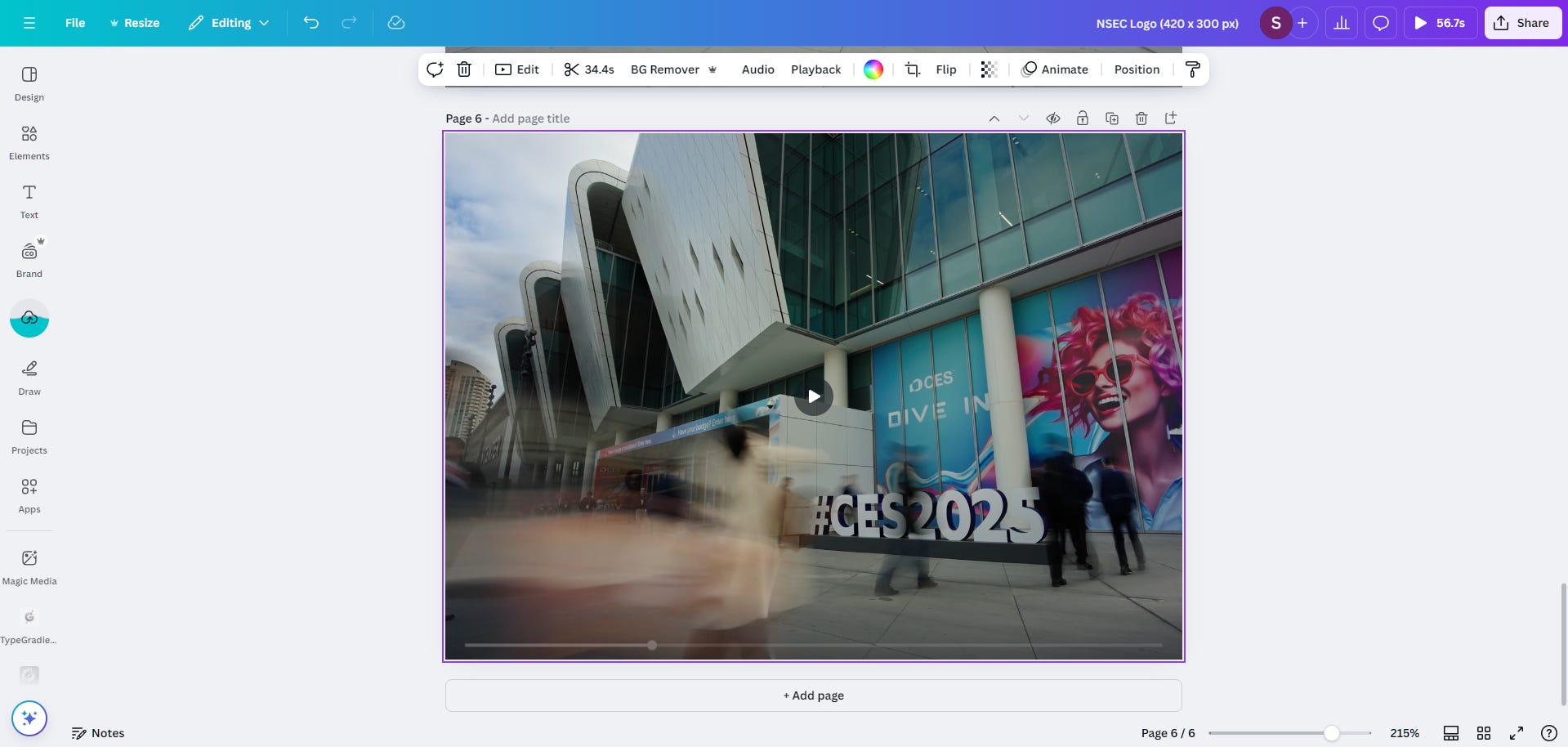Open Playback options

tap(815, 69)
